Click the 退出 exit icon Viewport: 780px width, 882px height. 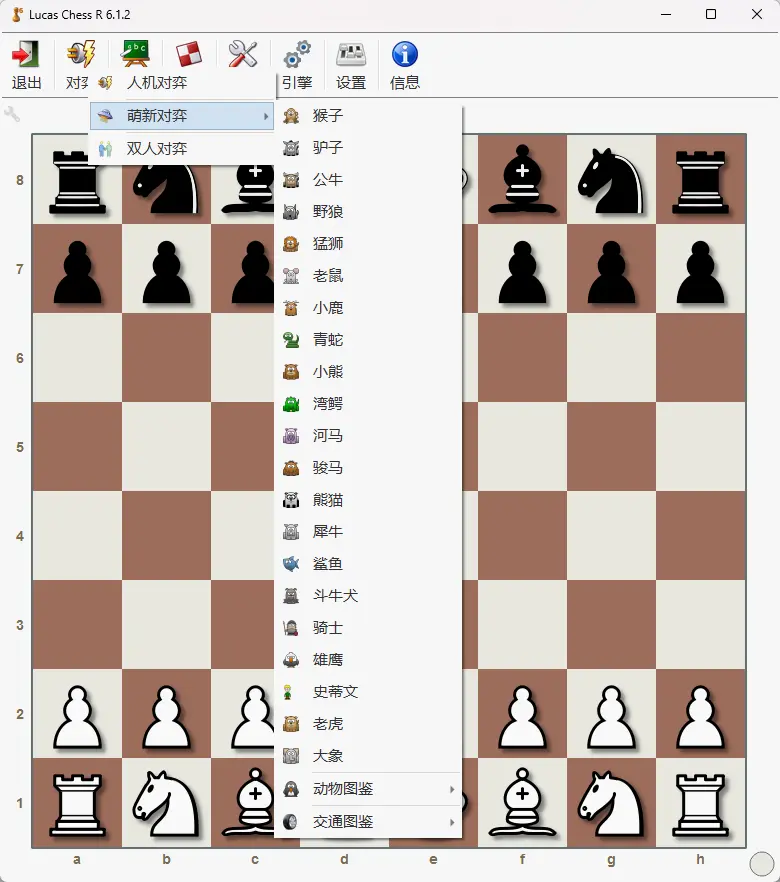click(26, 55)
